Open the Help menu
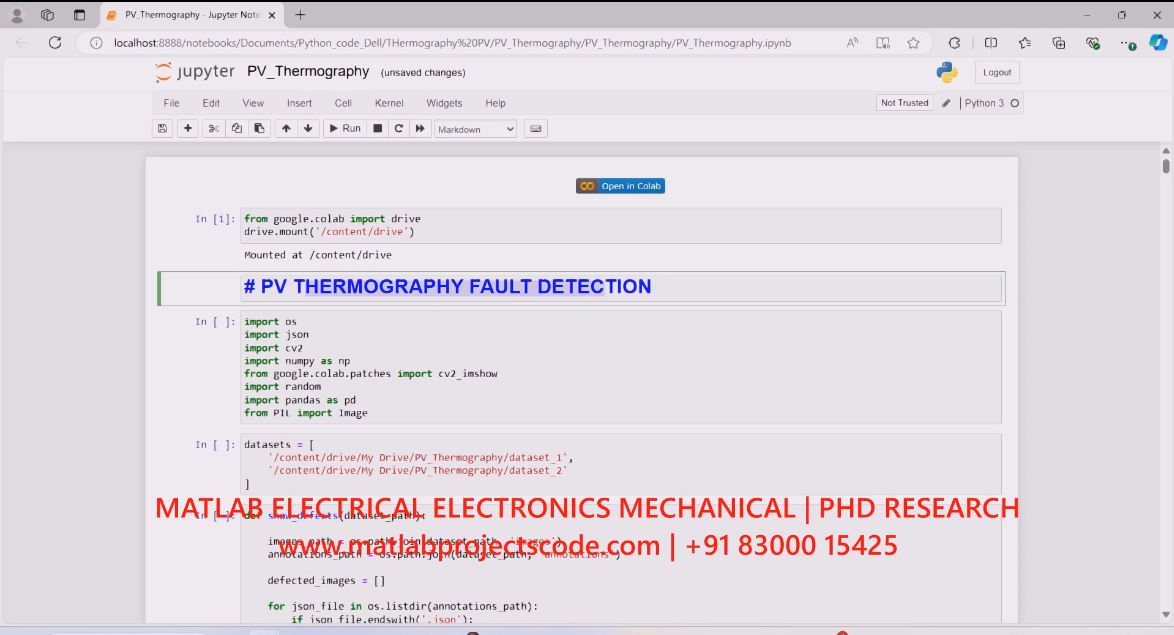The height and width of the screenshot is (635, 1174). (496, 103)
